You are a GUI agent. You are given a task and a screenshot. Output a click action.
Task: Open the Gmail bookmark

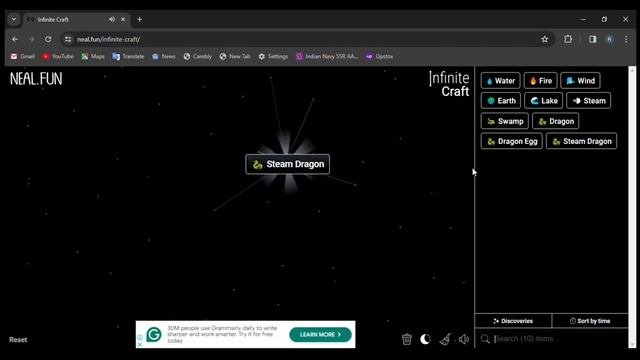click(x=22, y=56)
